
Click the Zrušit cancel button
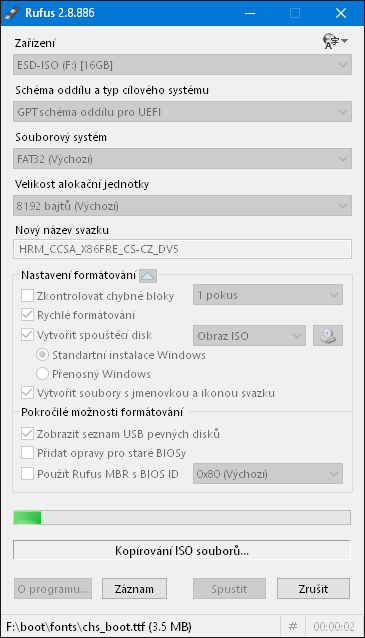[x=313, y=589]
